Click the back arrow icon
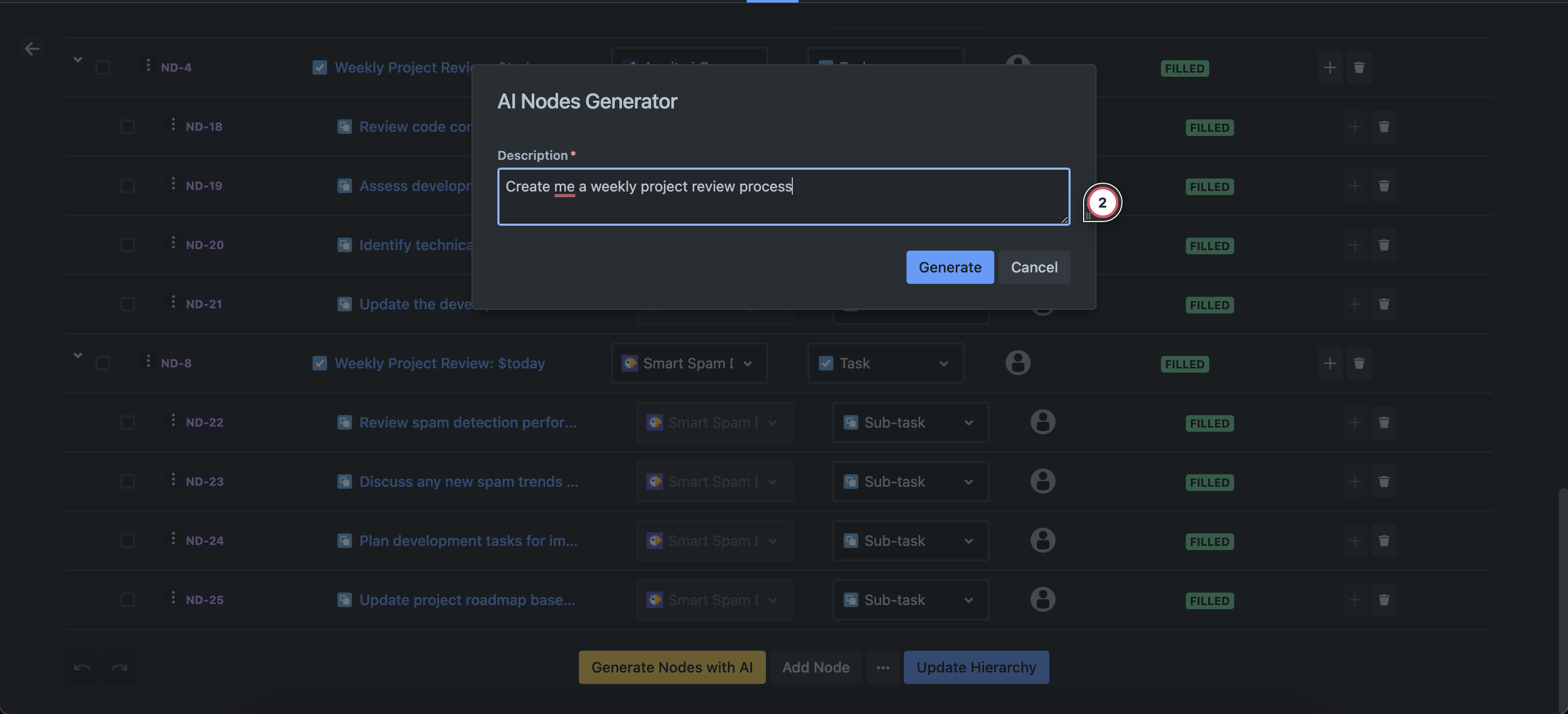The image size is (1568, 714). click(x=32, y=49)
